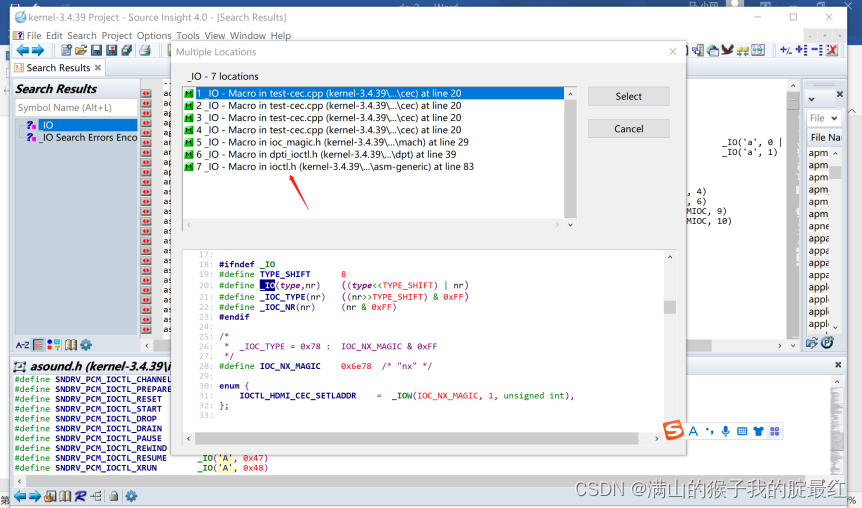Click the File Name column header
This screenshot has height=508, width=862.
(x=825, y=137)
